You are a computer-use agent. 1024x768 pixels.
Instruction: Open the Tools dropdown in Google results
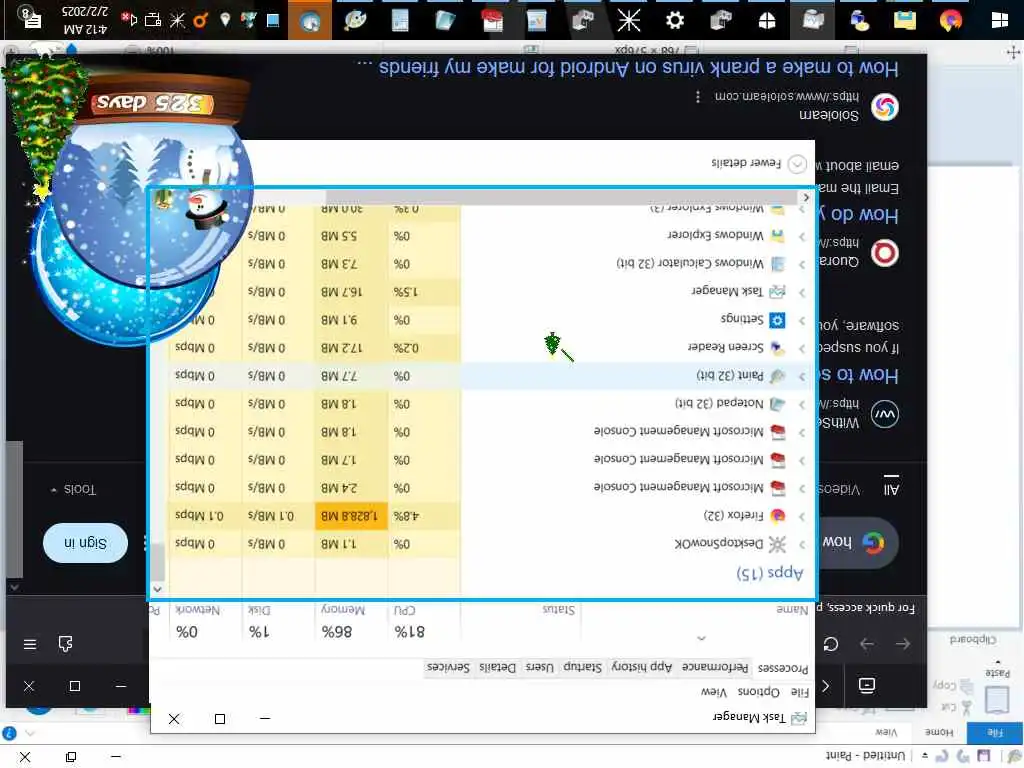(x=73, y=489)
